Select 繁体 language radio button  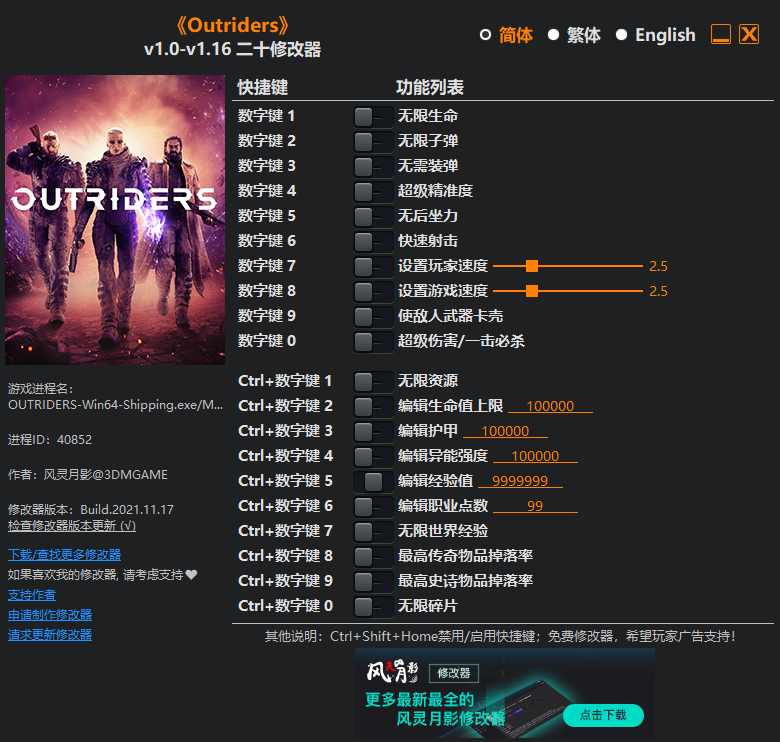tap(553, 35)
